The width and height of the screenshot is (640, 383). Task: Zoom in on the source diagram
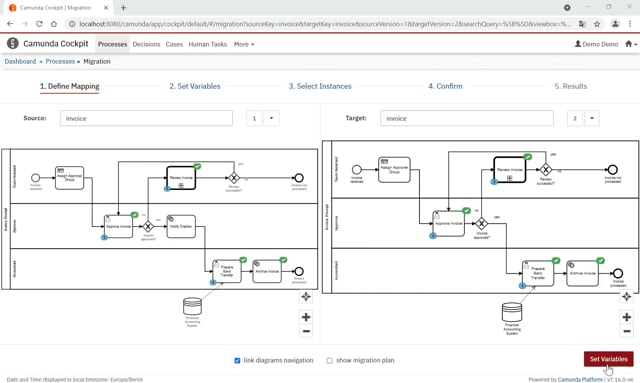click(306, 317)
